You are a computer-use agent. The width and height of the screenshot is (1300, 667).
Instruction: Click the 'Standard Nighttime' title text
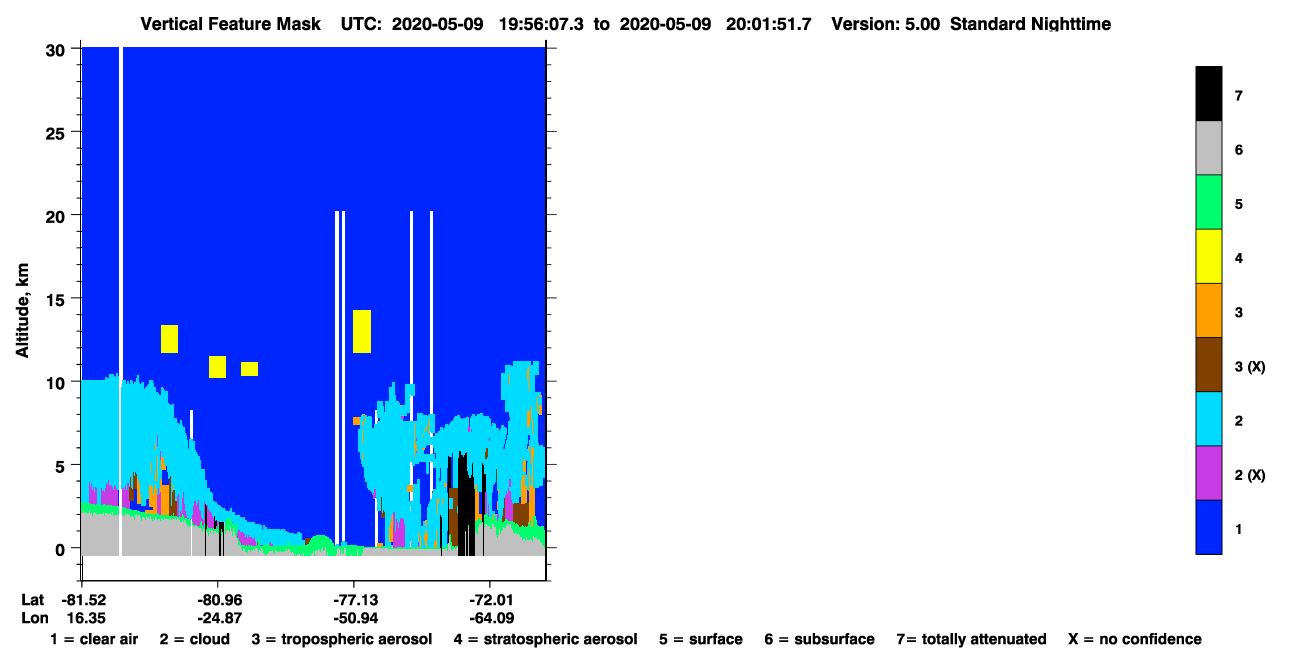tap(1030, 23)
